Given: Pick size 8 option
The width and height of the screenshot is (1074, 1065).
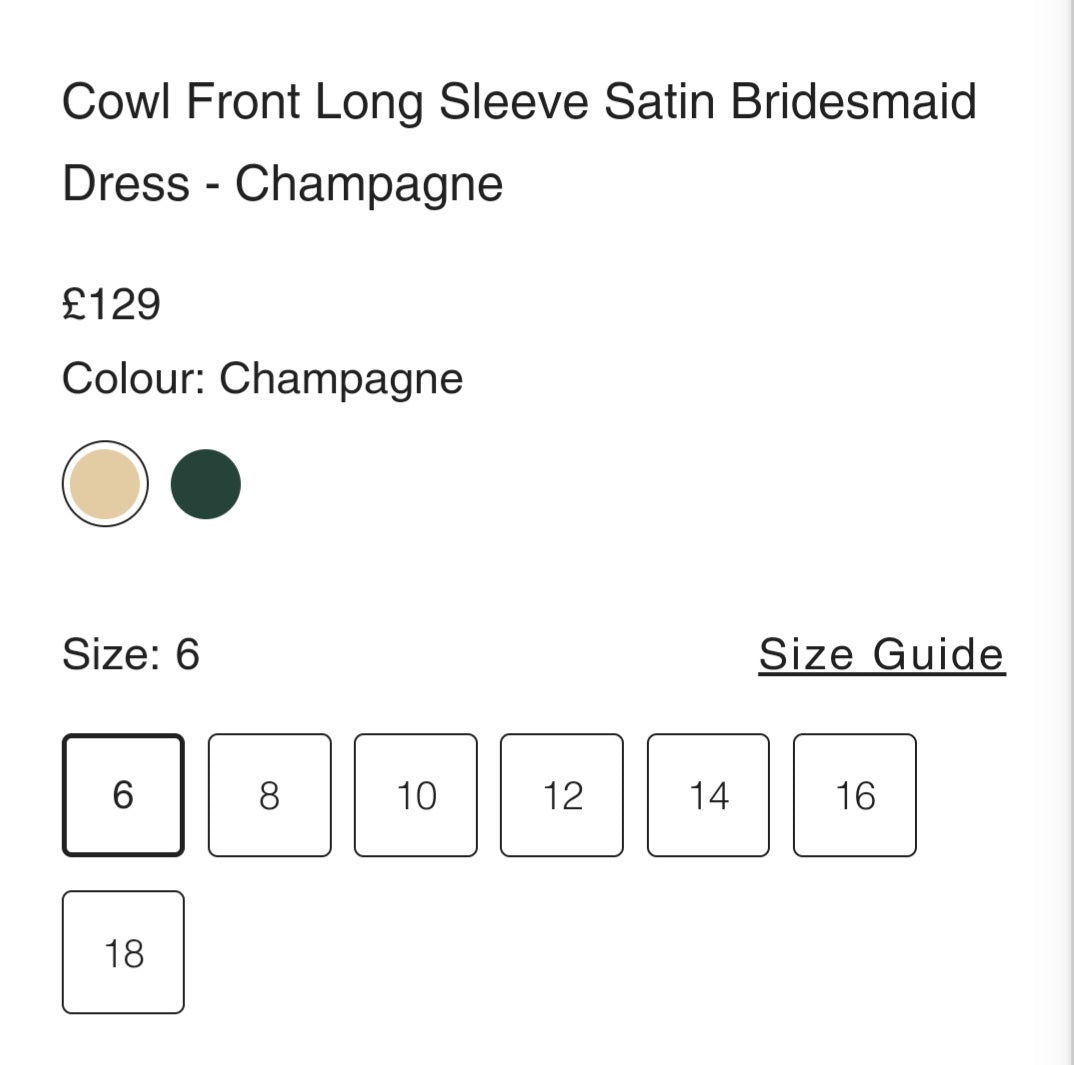Looking at the screenshot, I should [270, 794].
